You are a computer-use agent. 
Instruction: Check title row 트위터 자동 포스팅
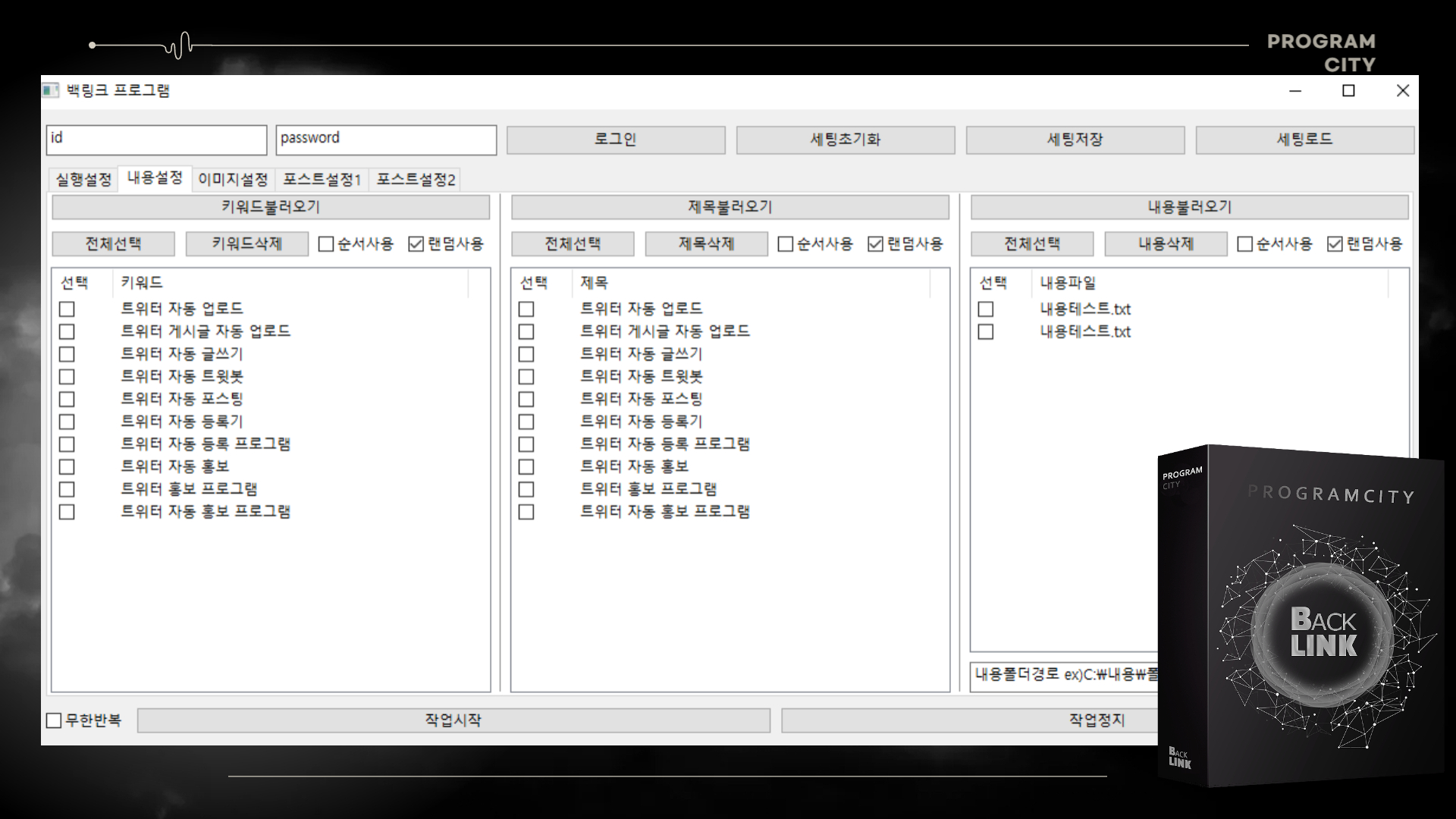(526, 400)
